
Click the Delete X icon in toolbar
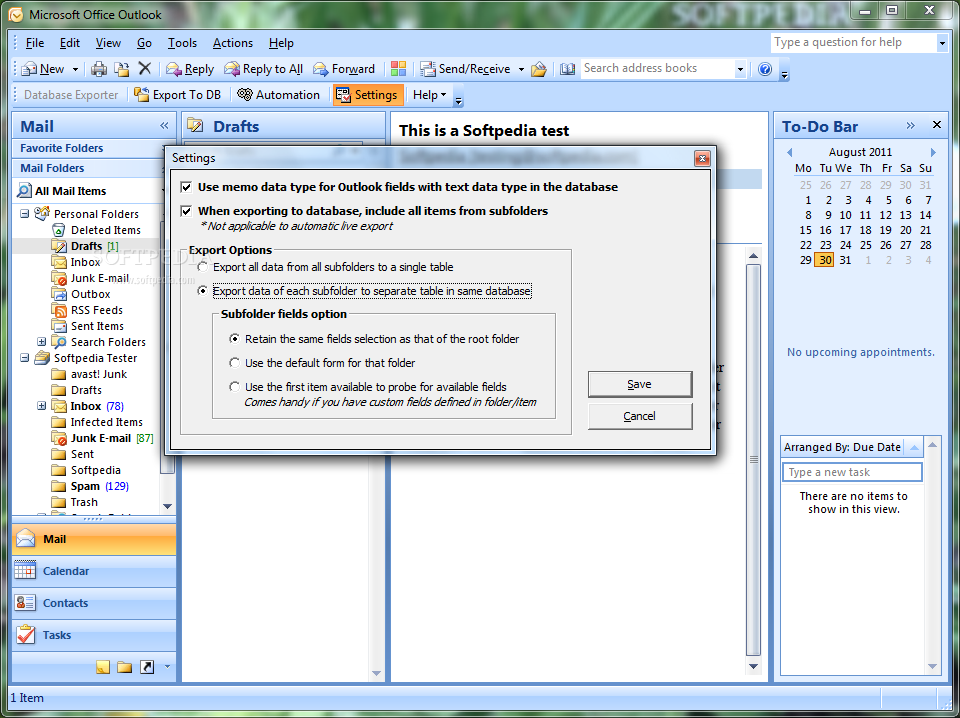tap(144, 68)
